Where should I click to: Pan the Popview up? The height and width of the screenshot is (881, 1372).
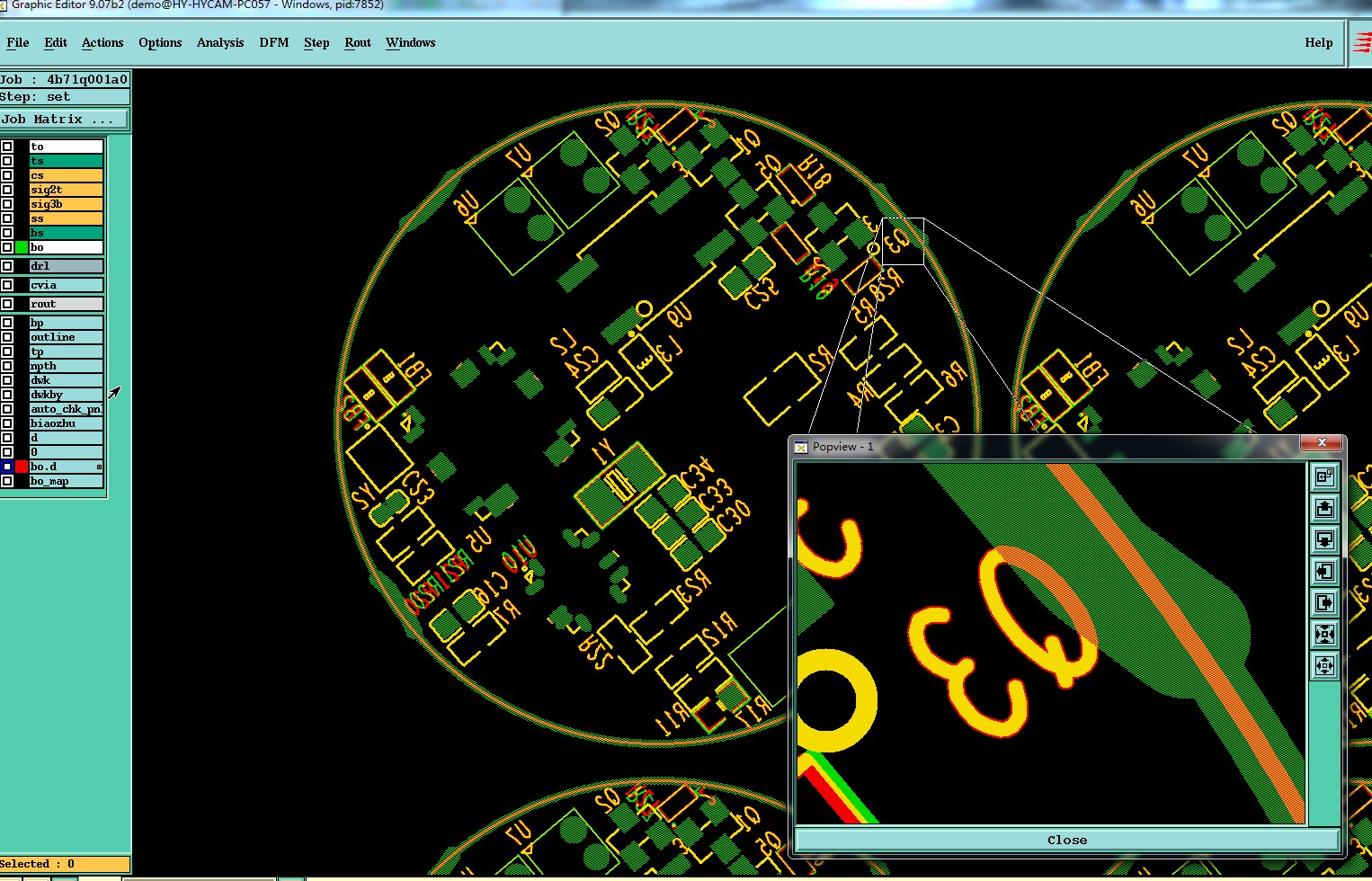click(1324, 509)
